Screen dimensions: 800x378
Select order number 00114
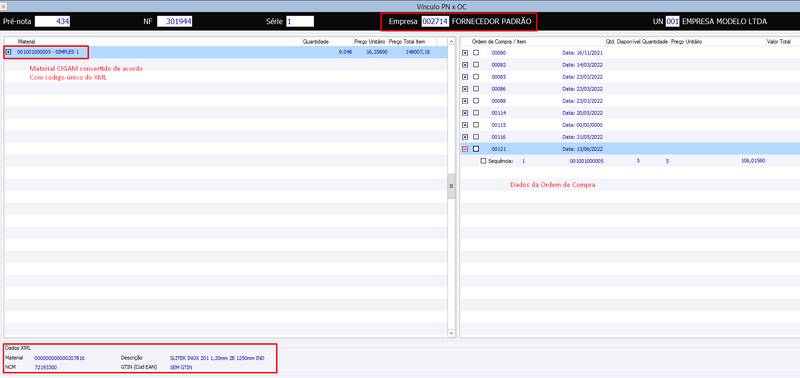click(498, 113)
